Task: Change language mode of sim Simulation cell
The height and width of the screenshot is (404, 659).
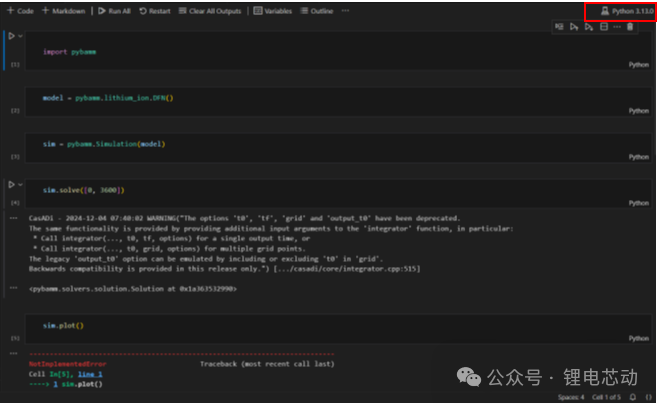Action: coord(638,157)
